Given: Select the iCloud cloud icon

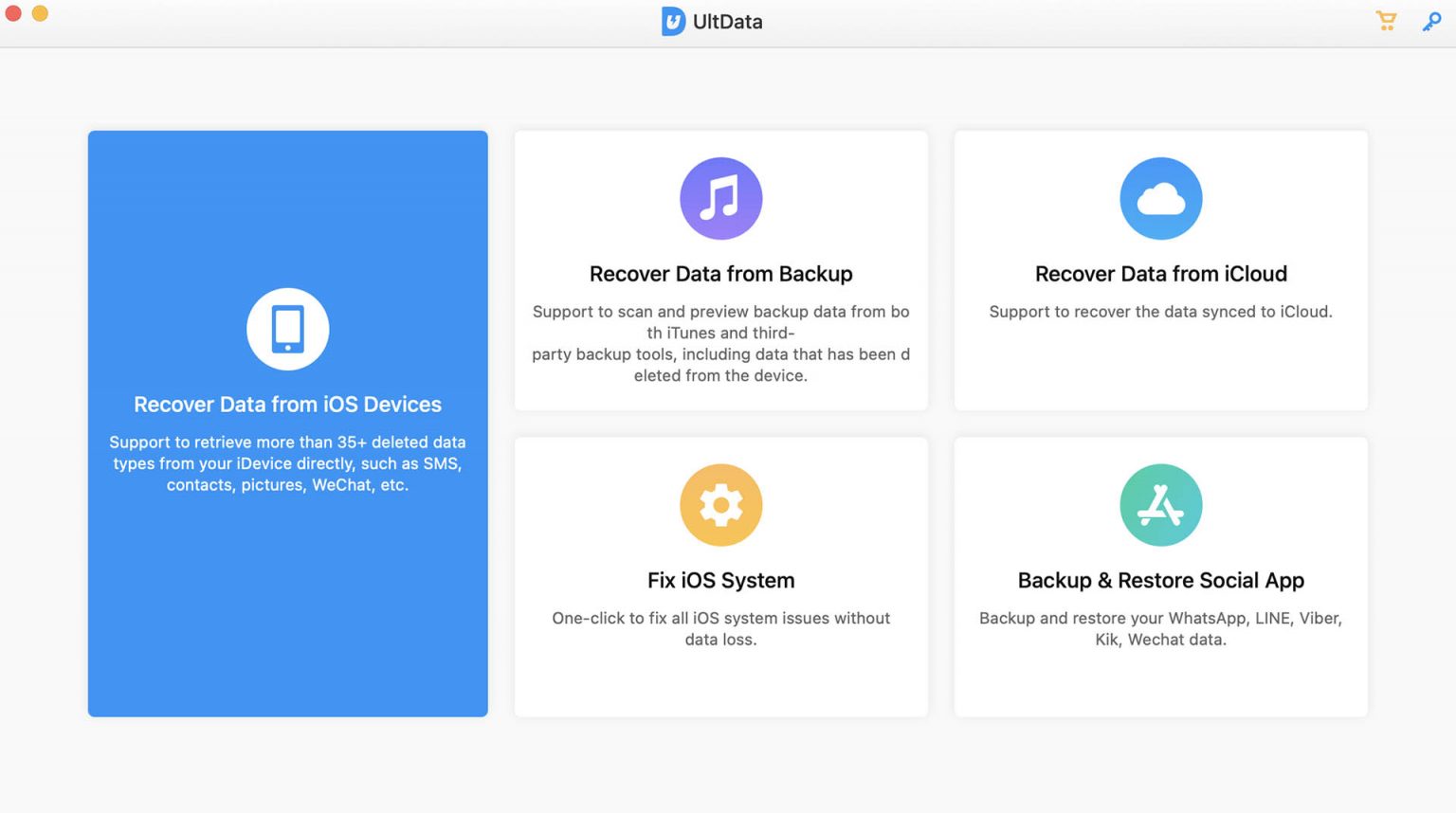Looking at the screenshot, I should pyautogui.click(x=1161, y=198).
